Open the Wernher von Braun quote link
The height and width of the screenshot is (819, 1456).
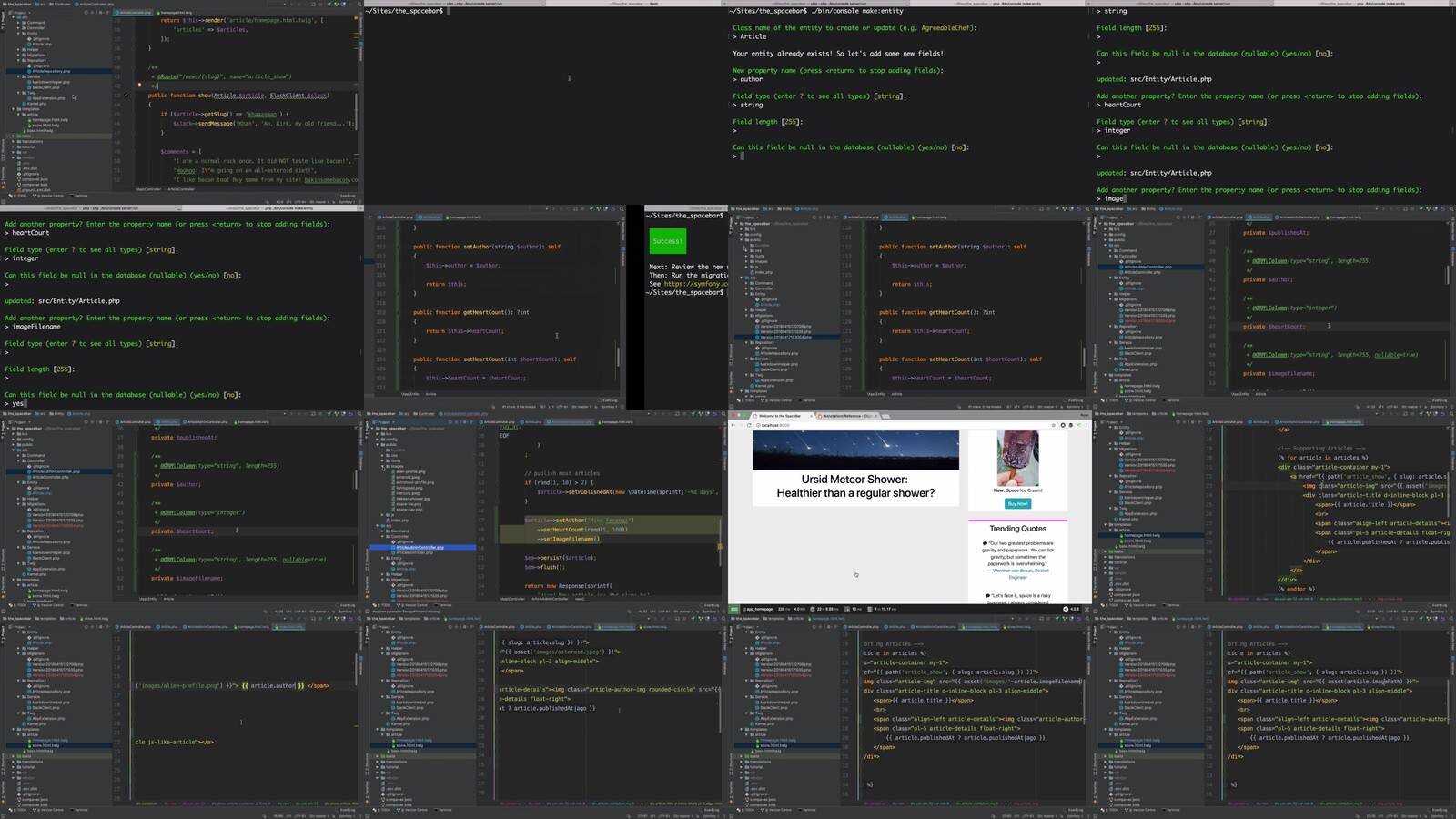click(x=1017, y=573)
